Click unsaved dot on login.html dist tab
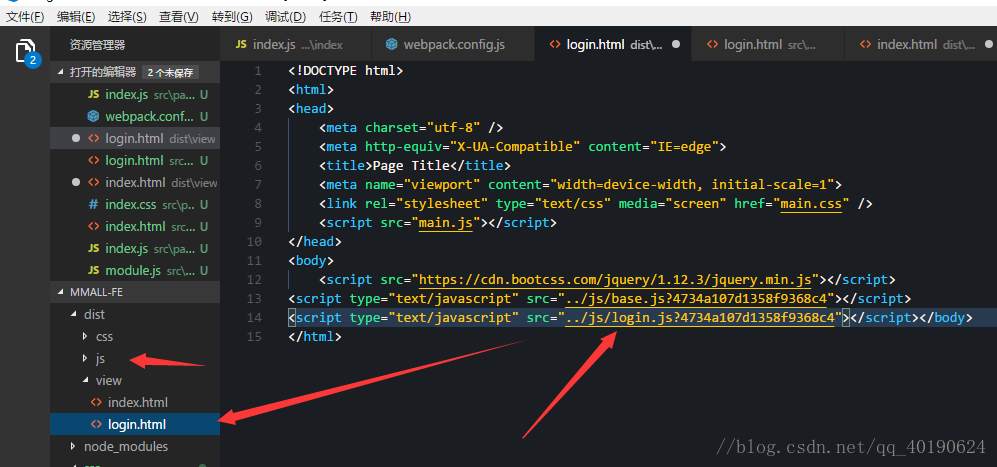This screenshot has height=467, width=997. (676, 45)
